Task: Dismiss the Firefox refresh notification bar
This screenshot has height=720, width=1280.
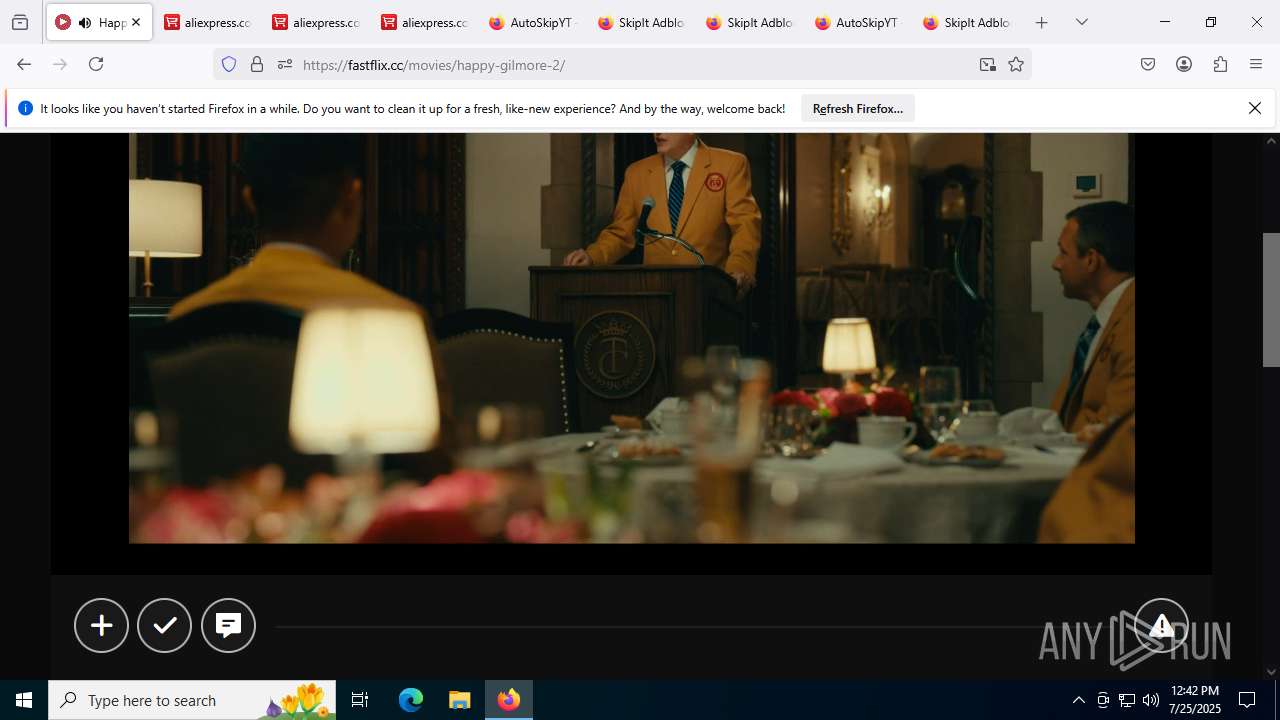Action: click(x=1255, y=108)
